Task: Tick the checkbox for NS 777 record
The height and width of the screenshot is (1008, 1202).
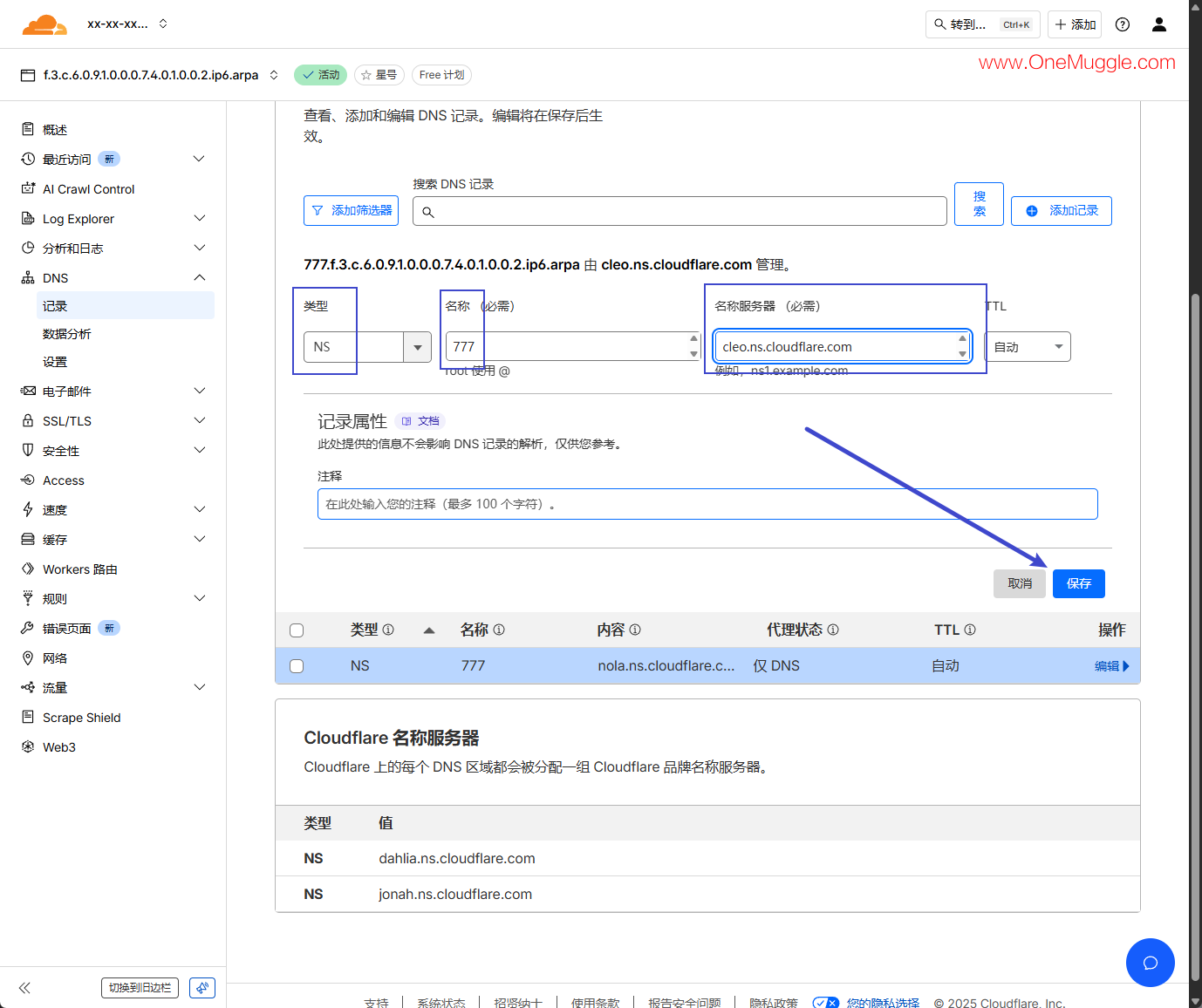Action: pyautogui.click(x=297, y=666)
